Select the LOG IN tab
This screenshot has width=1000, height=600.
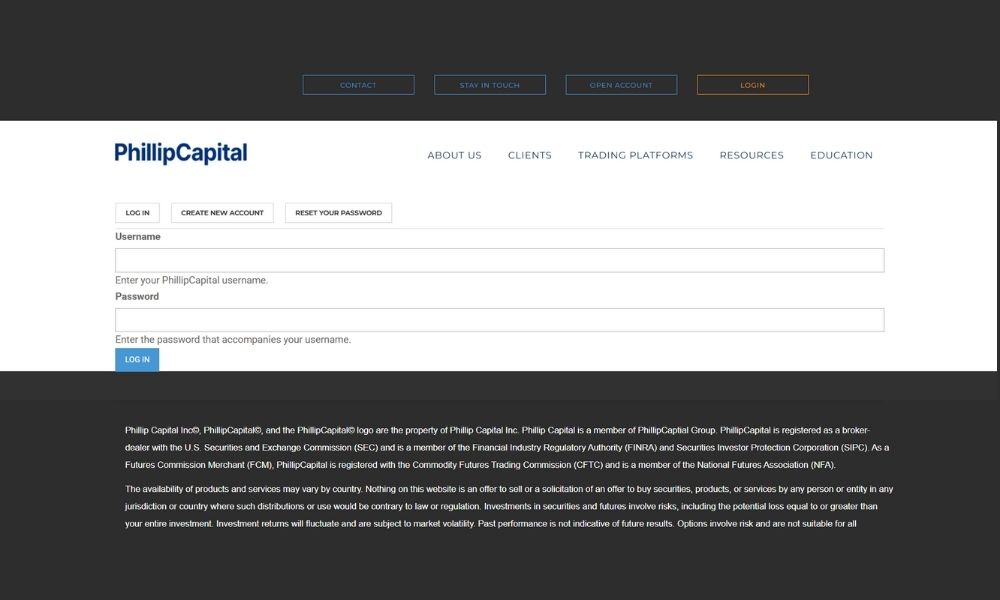137,212
